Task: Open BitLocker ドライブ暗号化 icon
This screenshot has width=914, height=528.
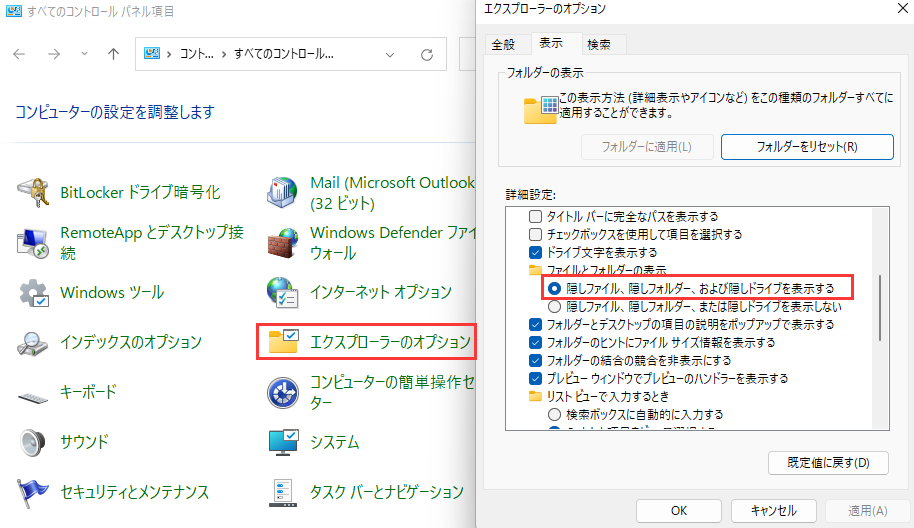Action: click(34, 192)
